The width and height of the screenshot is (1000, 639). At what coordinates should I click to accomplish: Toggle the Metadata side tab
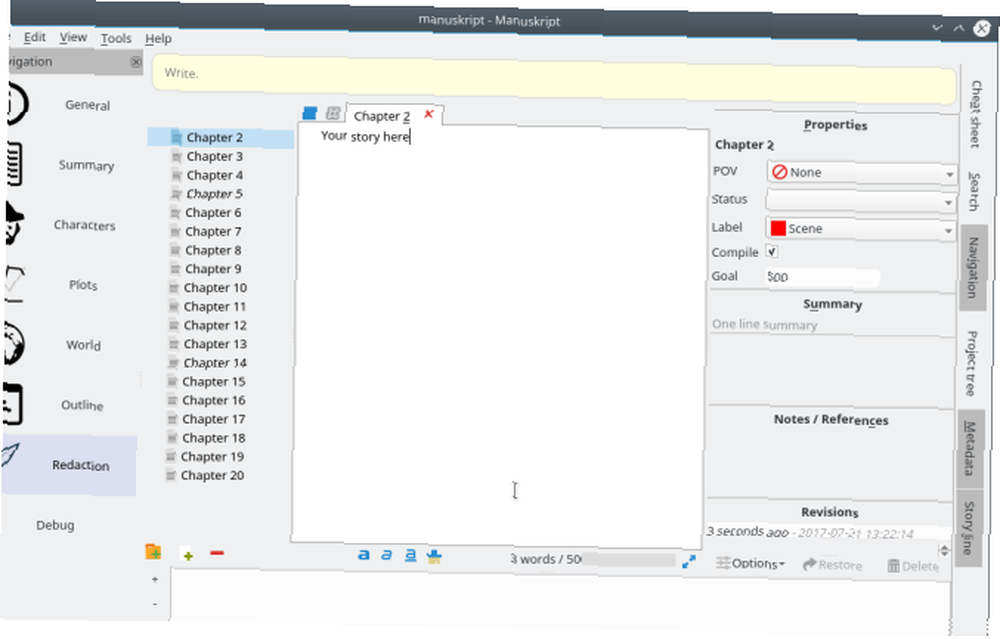pos(969,448)
